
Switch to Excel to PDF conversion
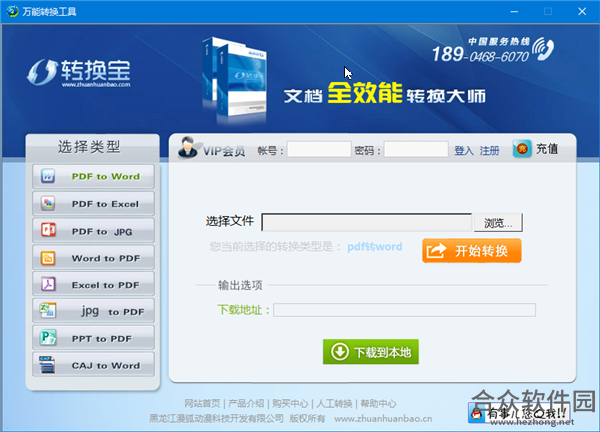click(93, 285)
